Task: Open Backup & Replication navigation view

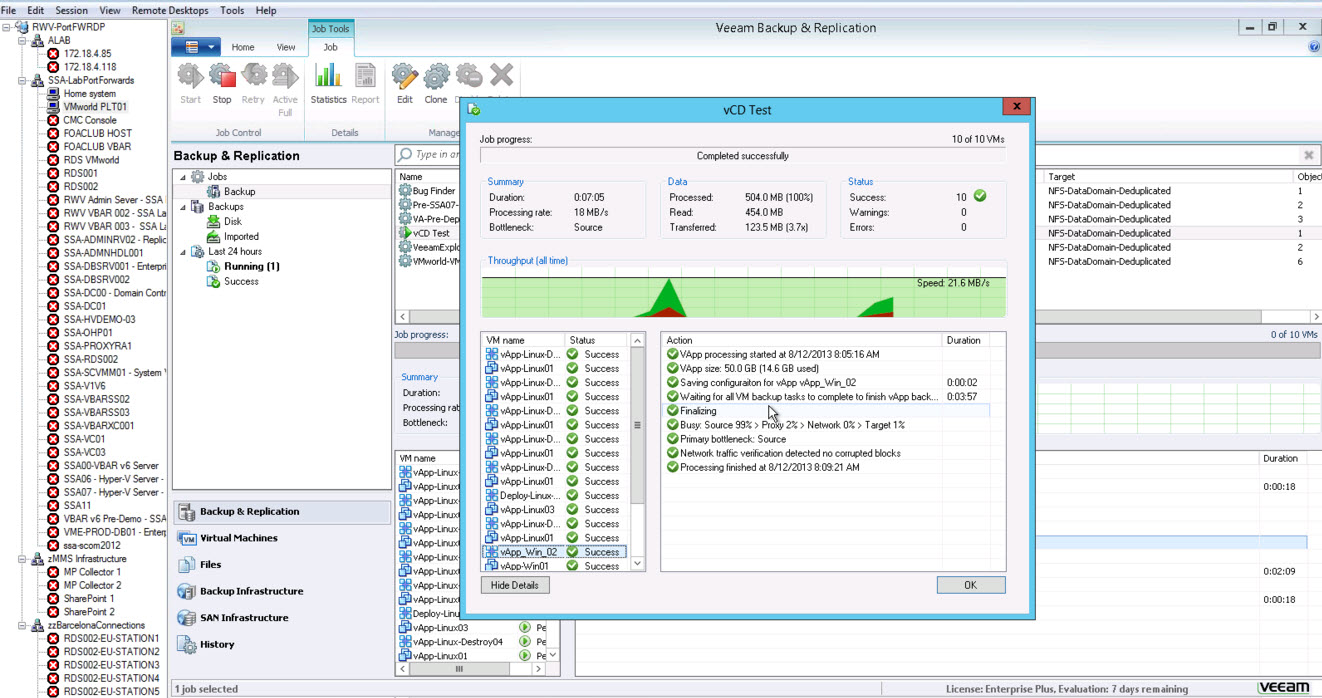Action: pos(282,512)
